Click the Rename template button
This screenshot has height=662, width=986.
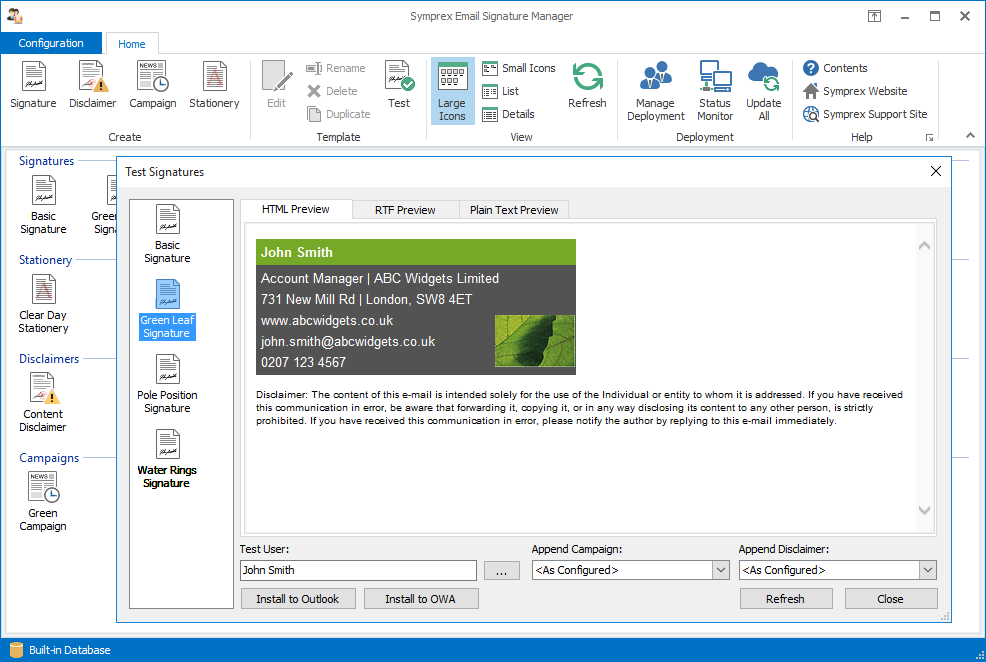tap(336, 68)
